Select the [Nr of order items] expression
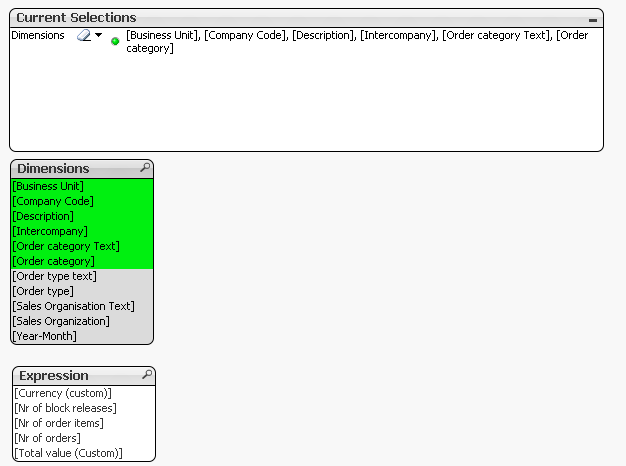Screen dimensions: 626x466 (x=84, y=423)
